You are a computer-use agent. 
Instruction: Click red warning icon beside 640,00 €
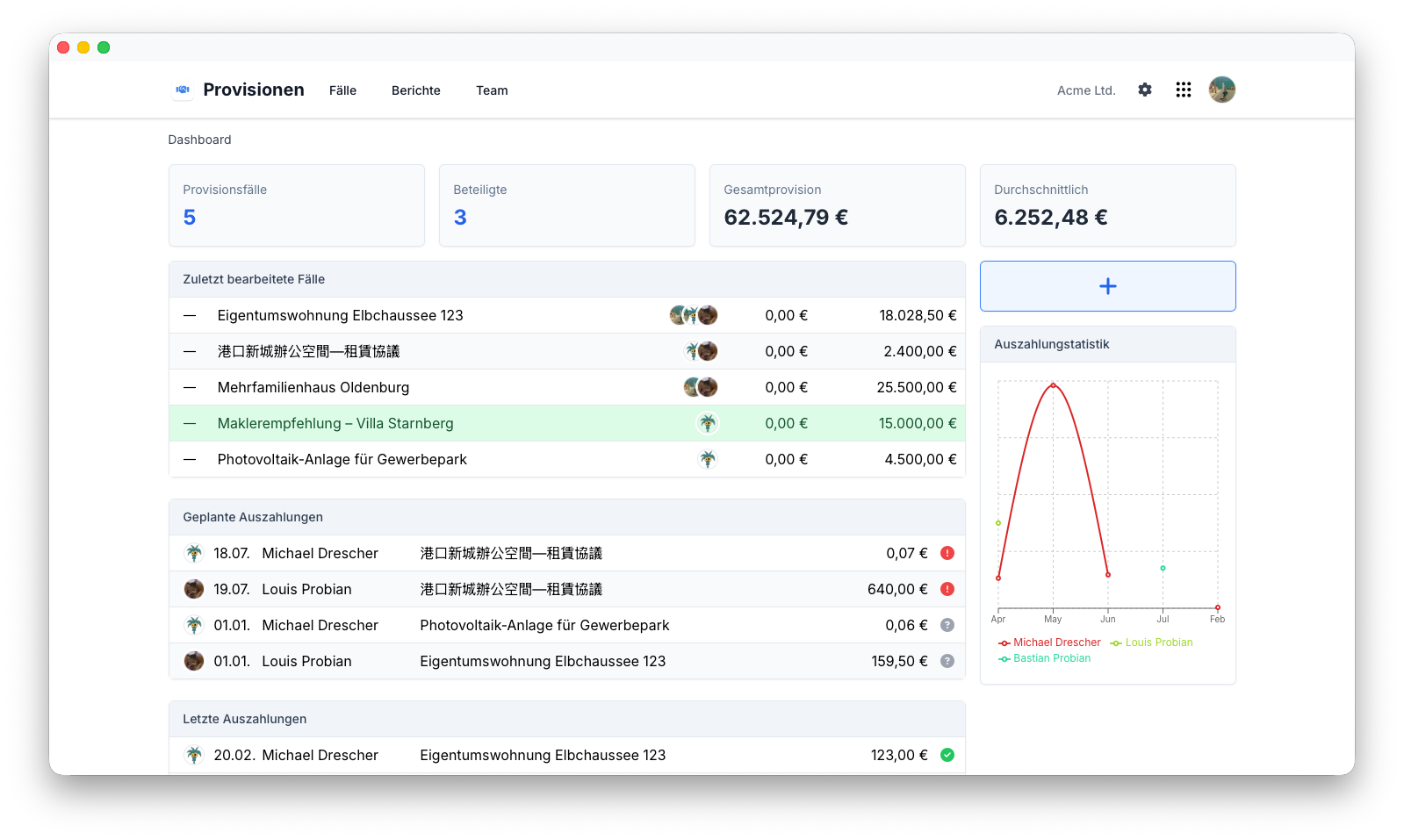947,589
